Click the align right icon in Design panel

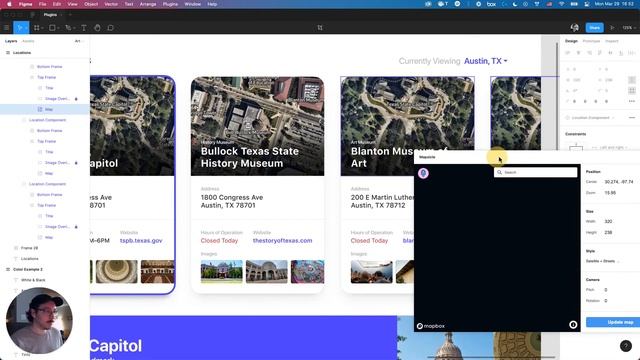coord(589,53)
